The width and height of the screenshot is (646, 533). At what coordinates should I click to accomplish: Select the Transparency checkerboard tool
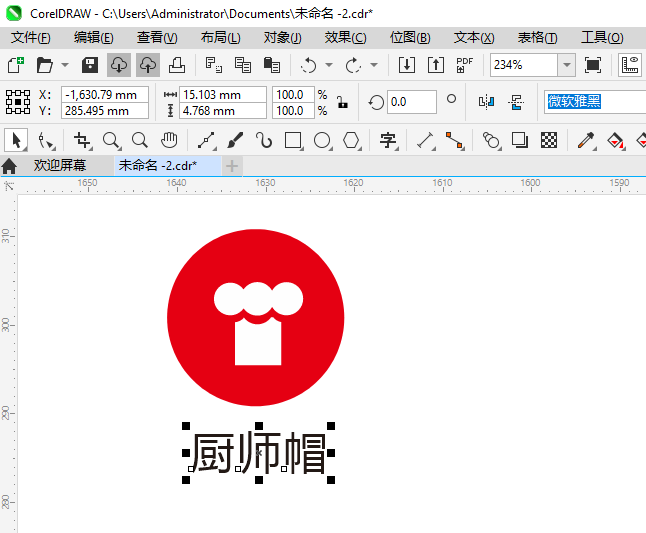point(549,140)
